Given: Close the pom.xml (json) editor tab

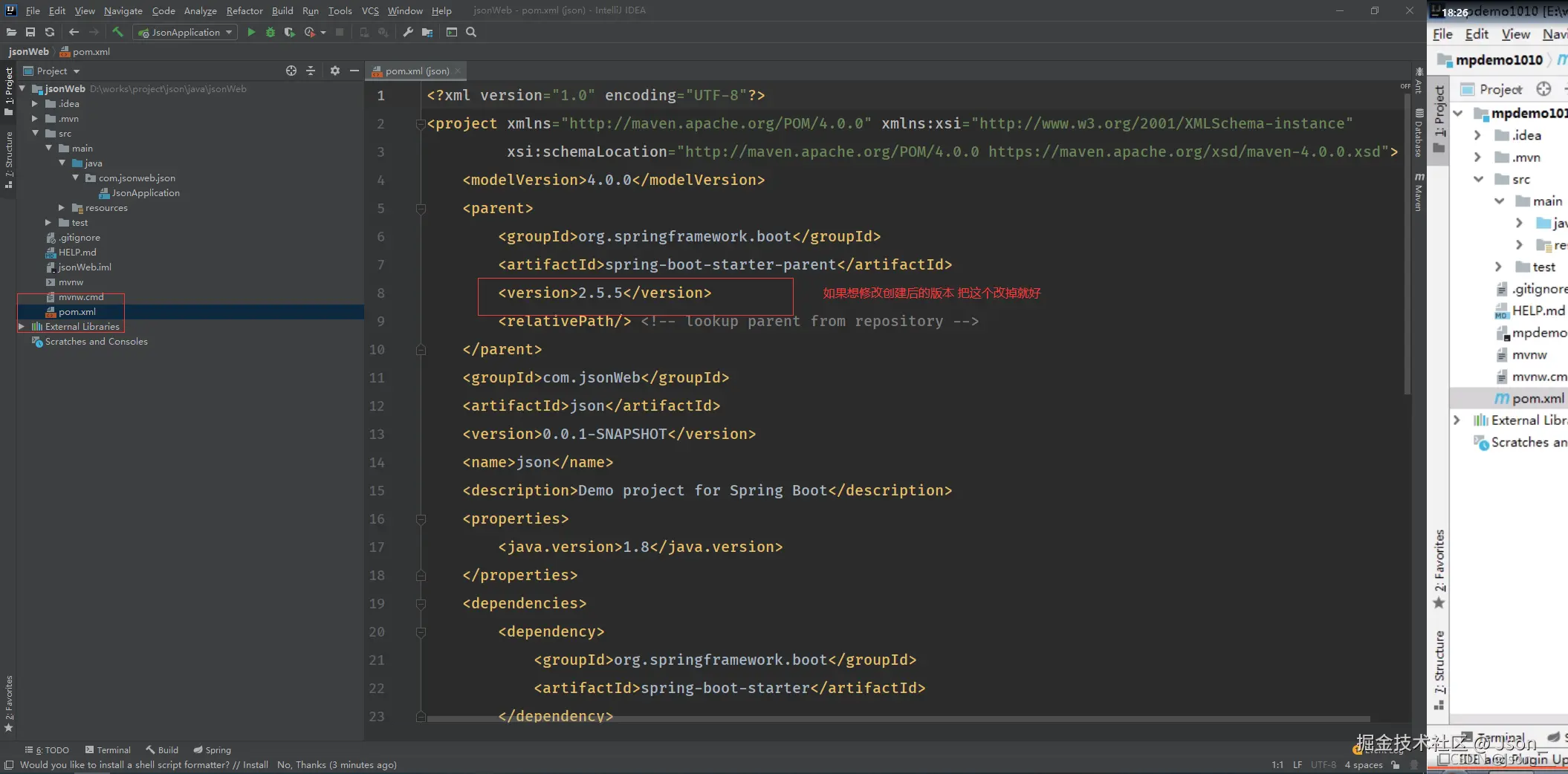Looking at the screenshot, I should point(458,71).
